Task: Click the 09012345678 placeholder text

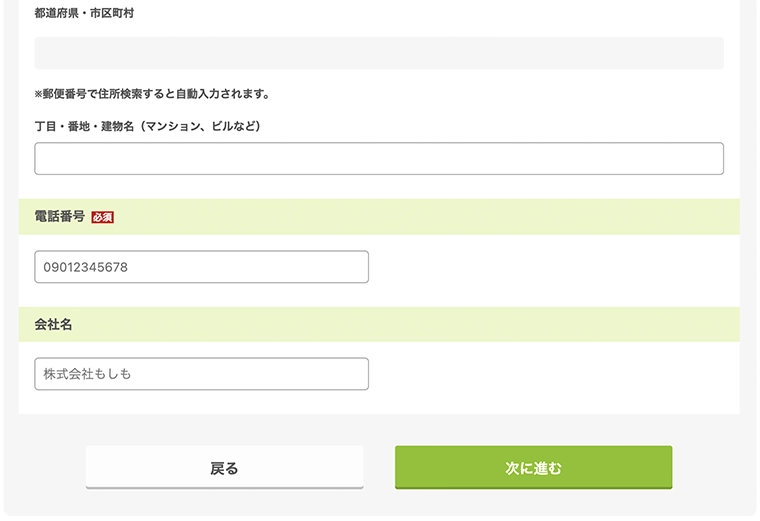Action: [86, 267]
